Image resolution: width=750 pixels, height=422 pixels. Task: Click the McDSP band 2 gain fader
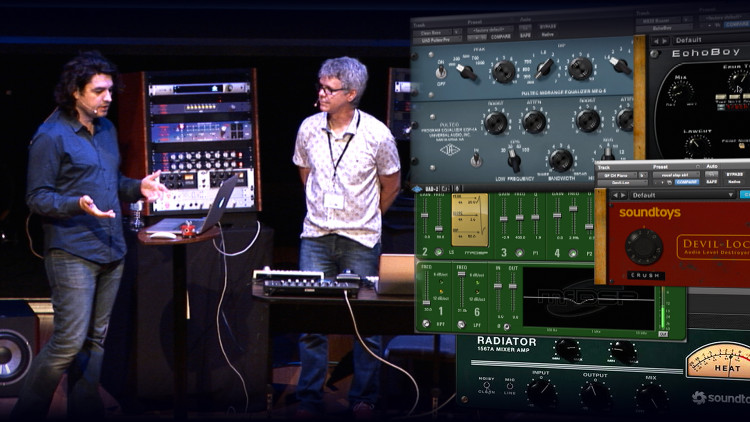(425, 214)
